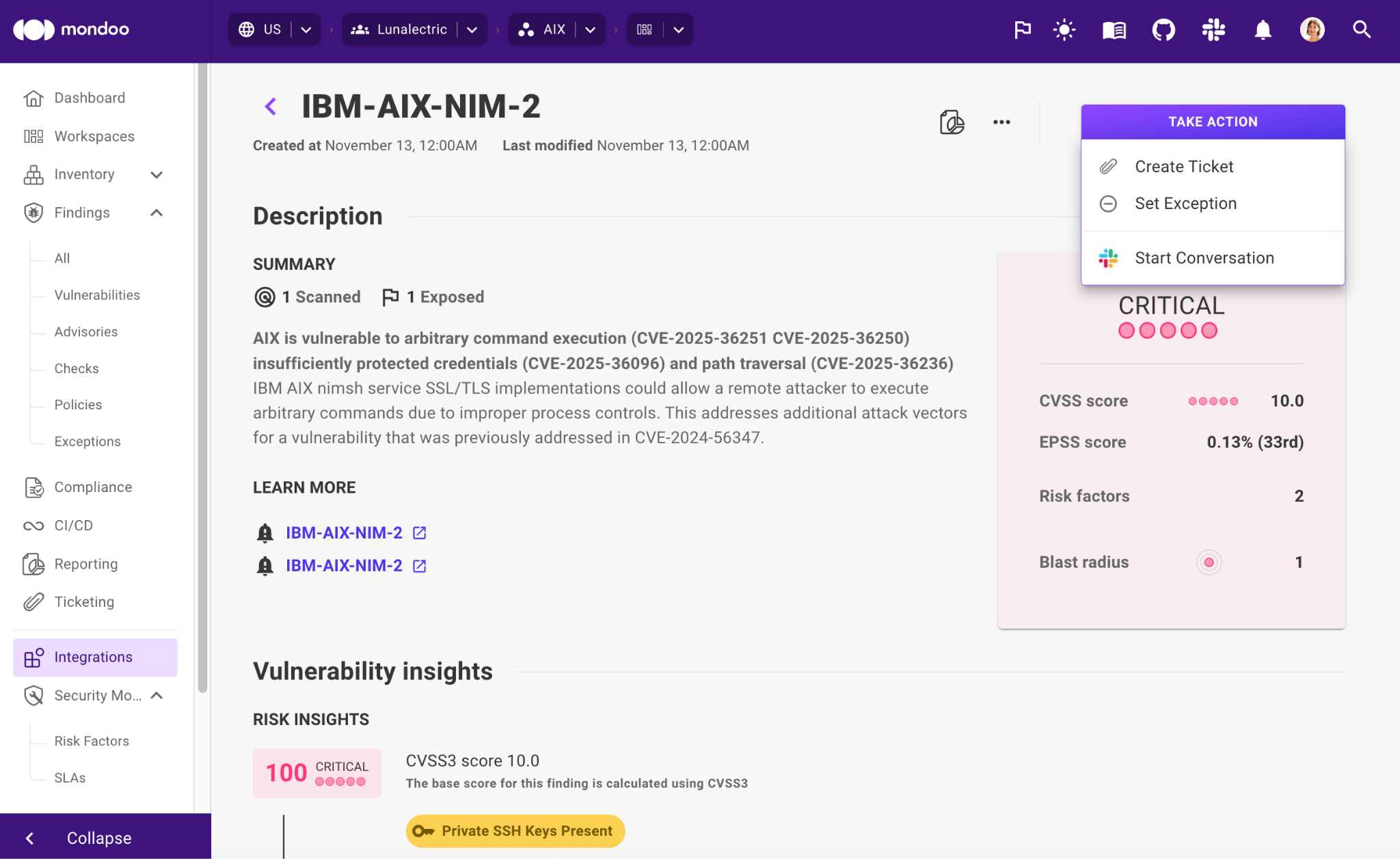Open the search magnifier icon
Viewport: 1400px width, 859px height.
pyautogui.click(x=1362, y=29)
